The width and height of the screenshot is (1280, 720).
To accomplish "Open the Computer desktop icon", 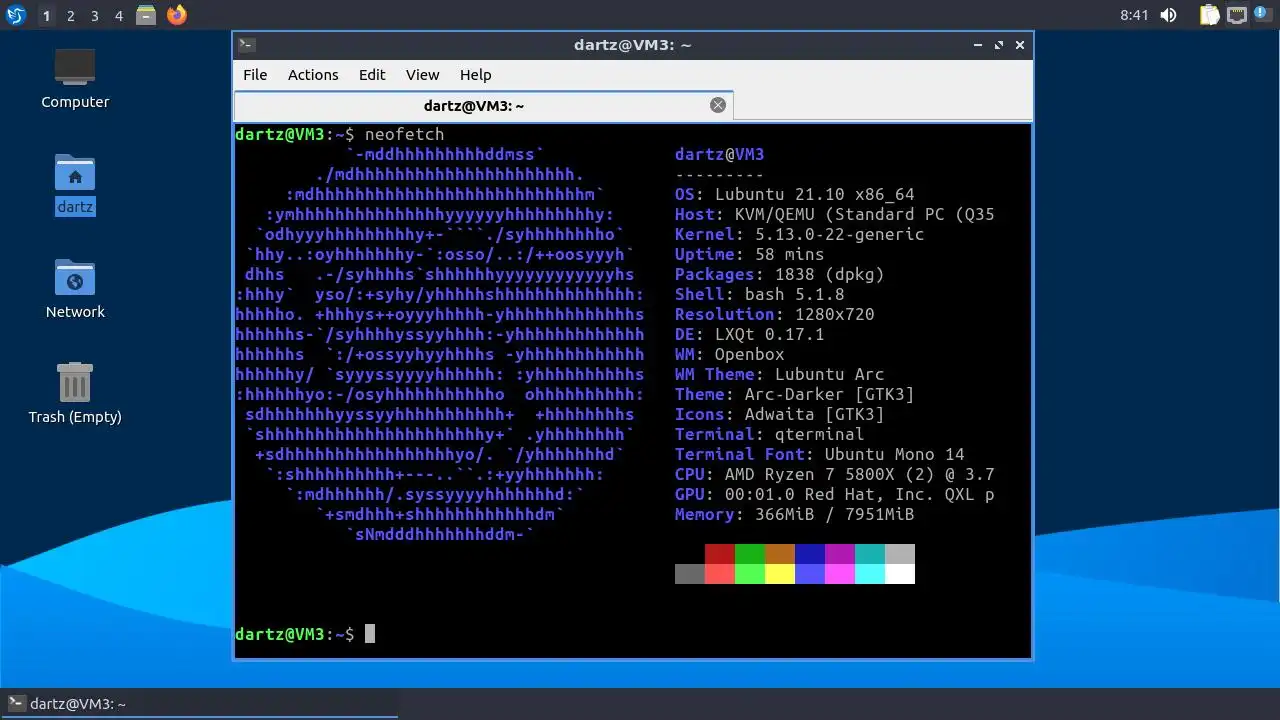I will 75,79.
